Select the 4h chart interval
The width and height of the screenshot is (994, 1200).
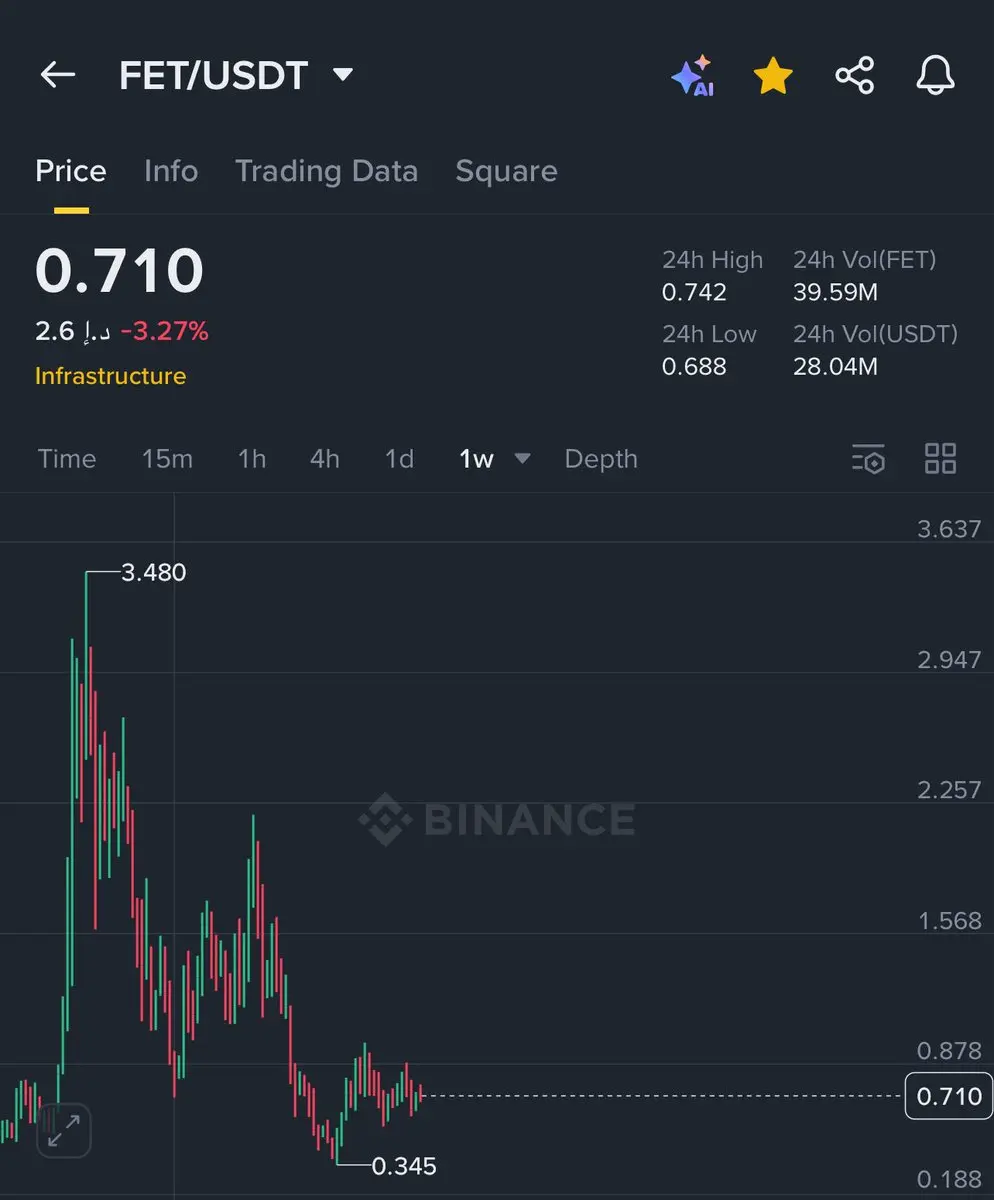(x=325, y=459)
